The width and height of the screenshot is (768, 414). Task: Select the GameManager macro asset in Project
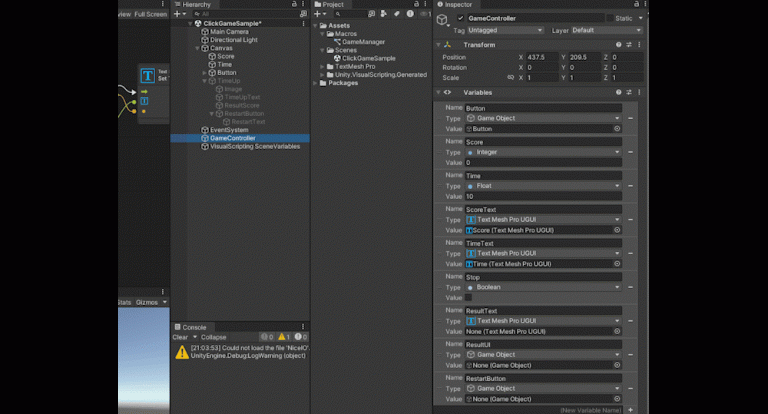pyautogui.click(x=363, y=42)
